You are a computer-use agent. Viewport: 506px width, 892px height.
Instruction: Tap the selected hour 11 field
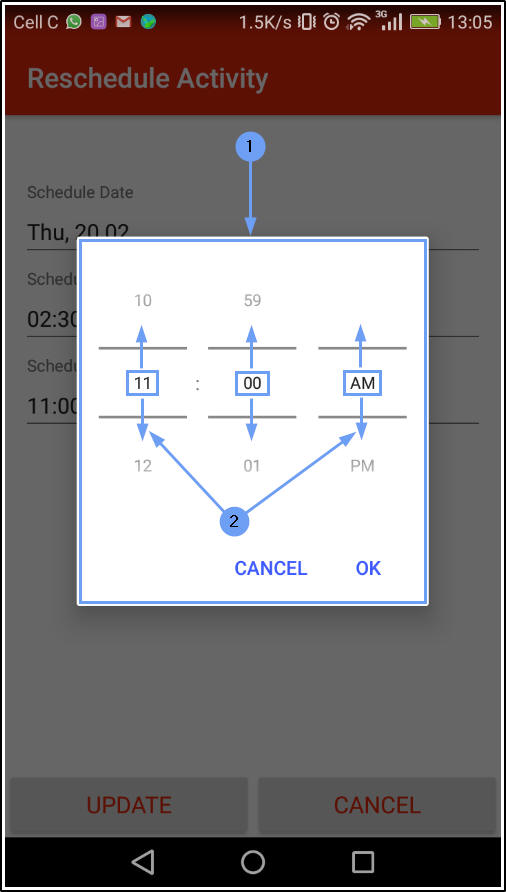click(x=143, y=383)
